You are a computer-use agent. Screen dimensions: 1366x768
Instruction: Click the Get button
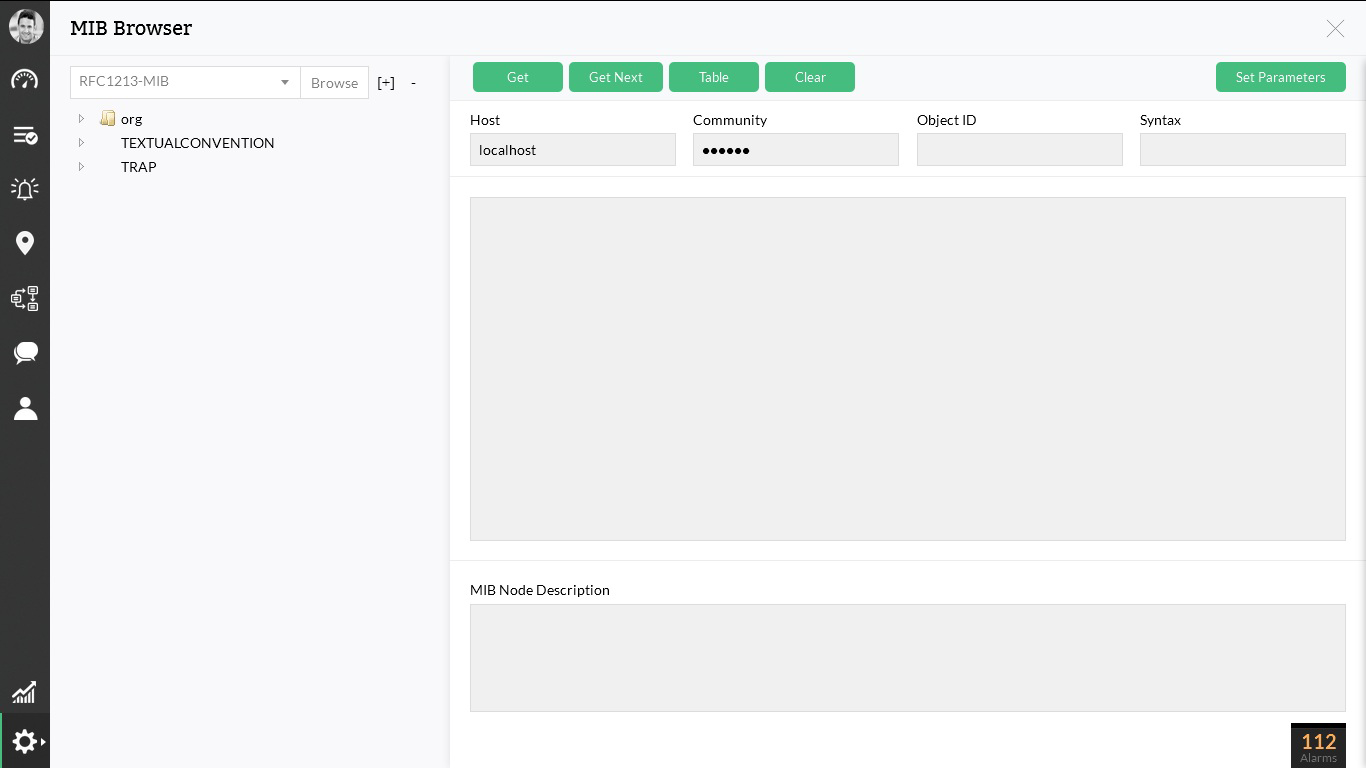pyautogui.click(x=518, y=77)
